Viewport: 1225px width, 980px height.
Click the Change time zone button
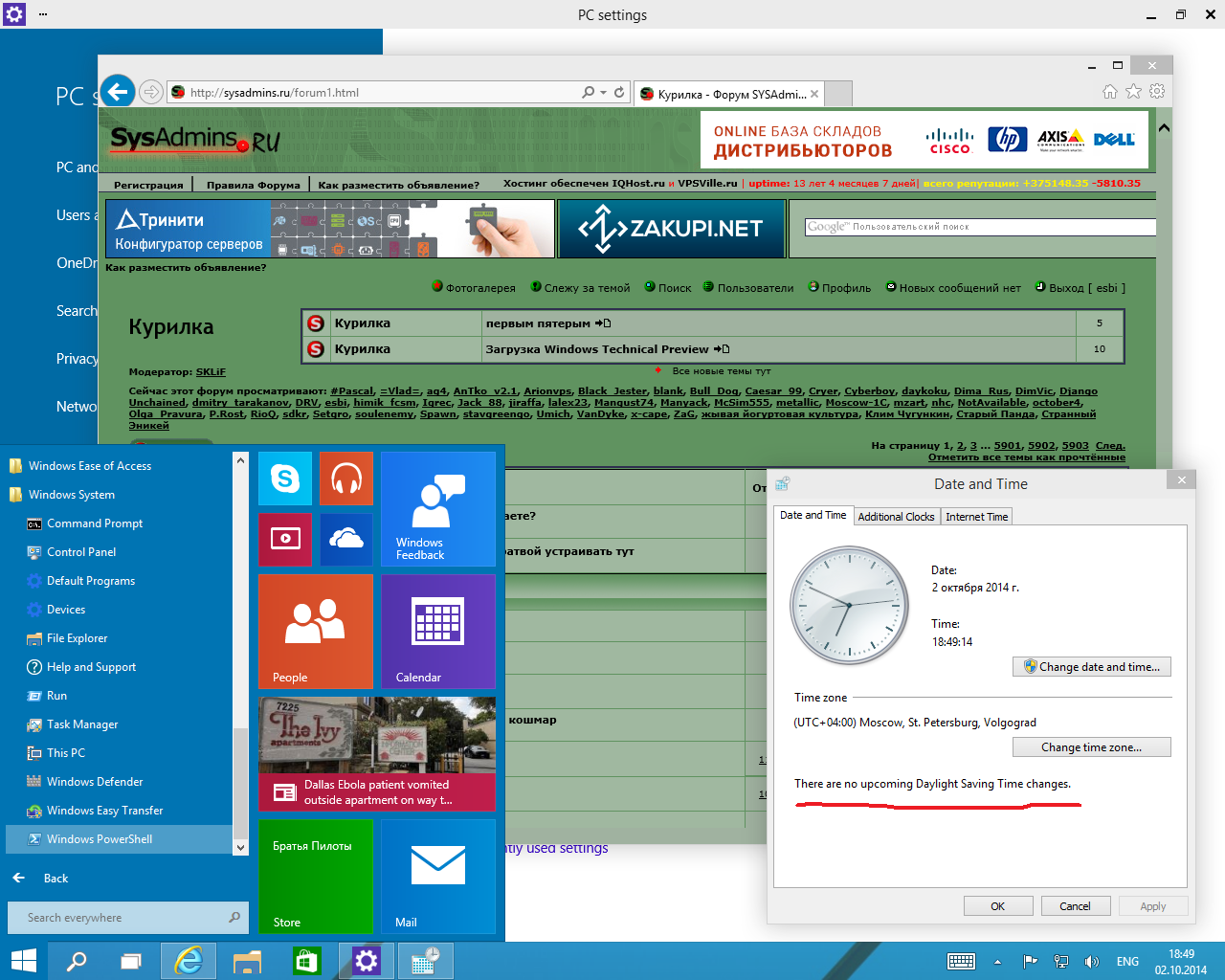(x=1092, y=747)
